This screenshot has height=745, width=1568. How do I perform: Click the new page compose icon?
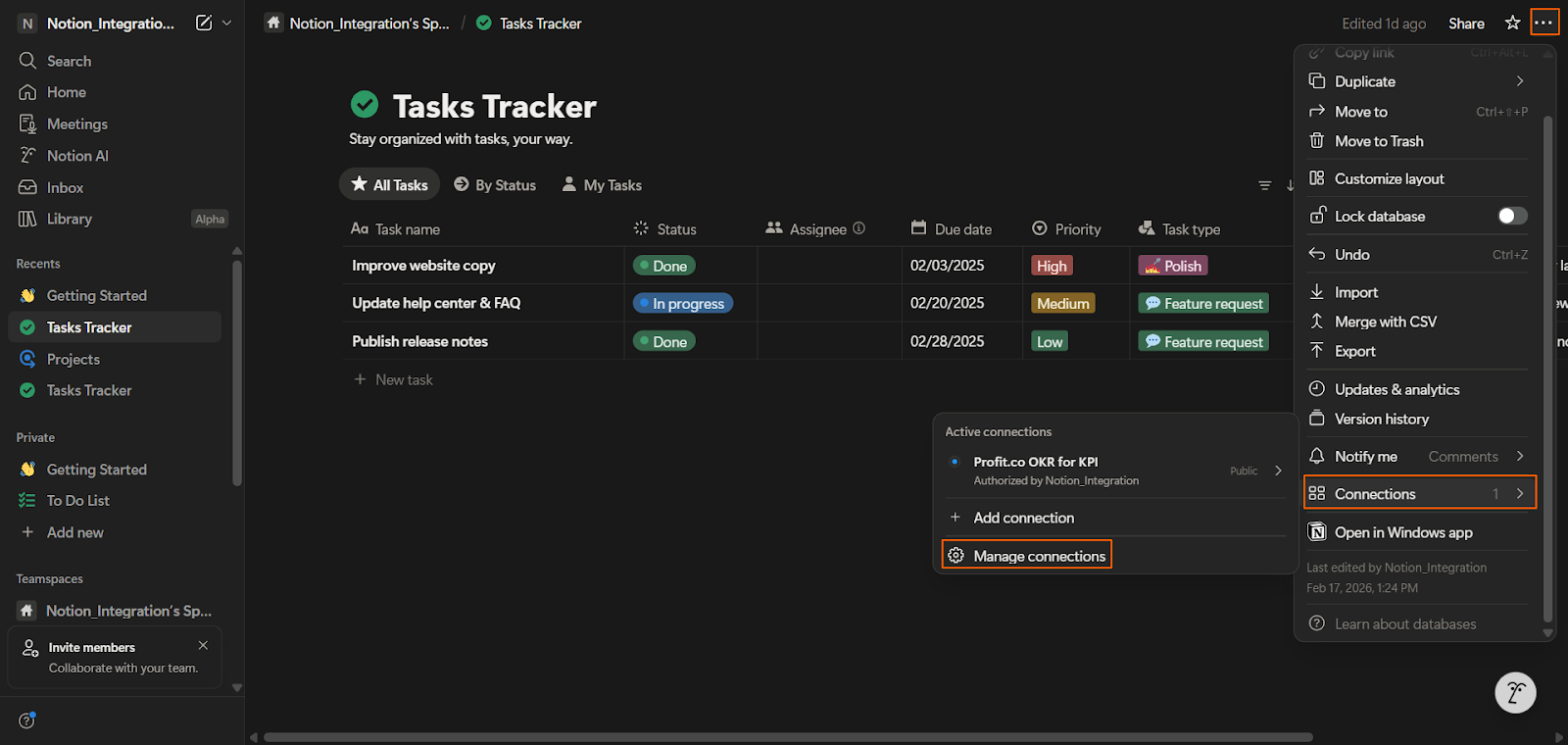pos(204,23)
